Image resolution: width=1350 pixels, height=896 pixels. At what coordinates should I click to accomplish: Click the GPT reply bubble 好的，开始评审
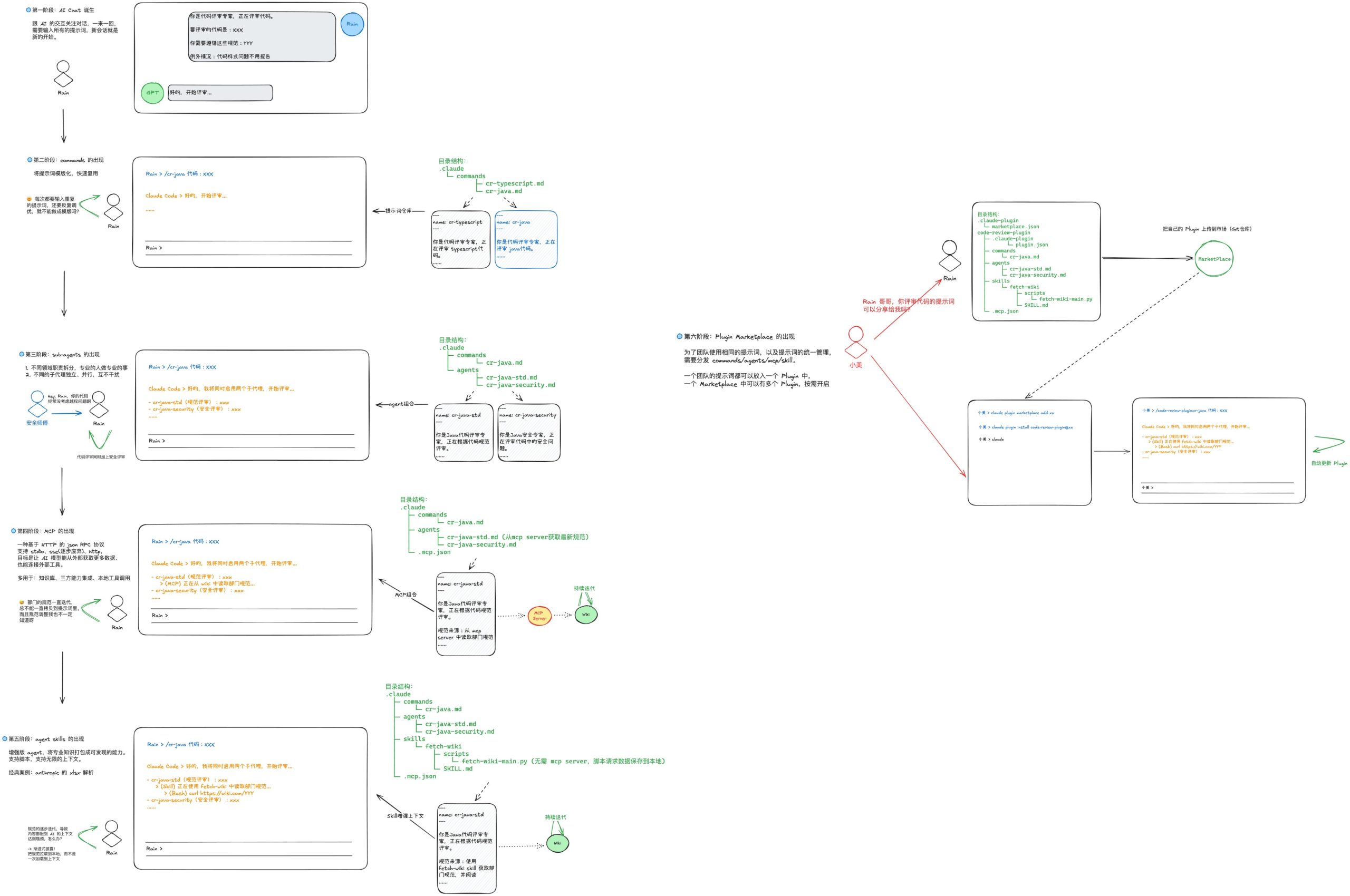point(220,93)
